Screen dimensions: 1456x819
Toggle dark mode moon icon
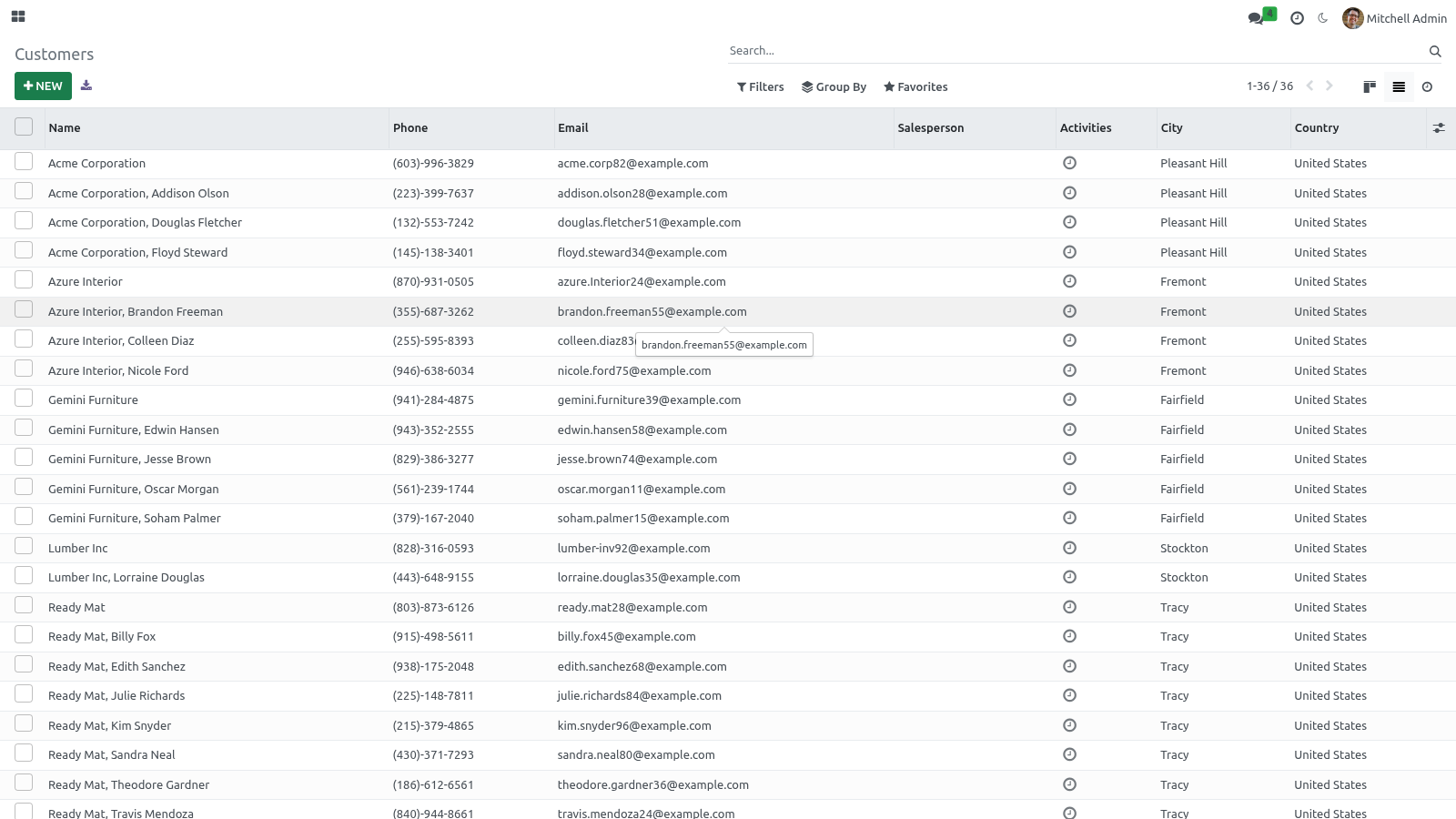pos(1322,18)
